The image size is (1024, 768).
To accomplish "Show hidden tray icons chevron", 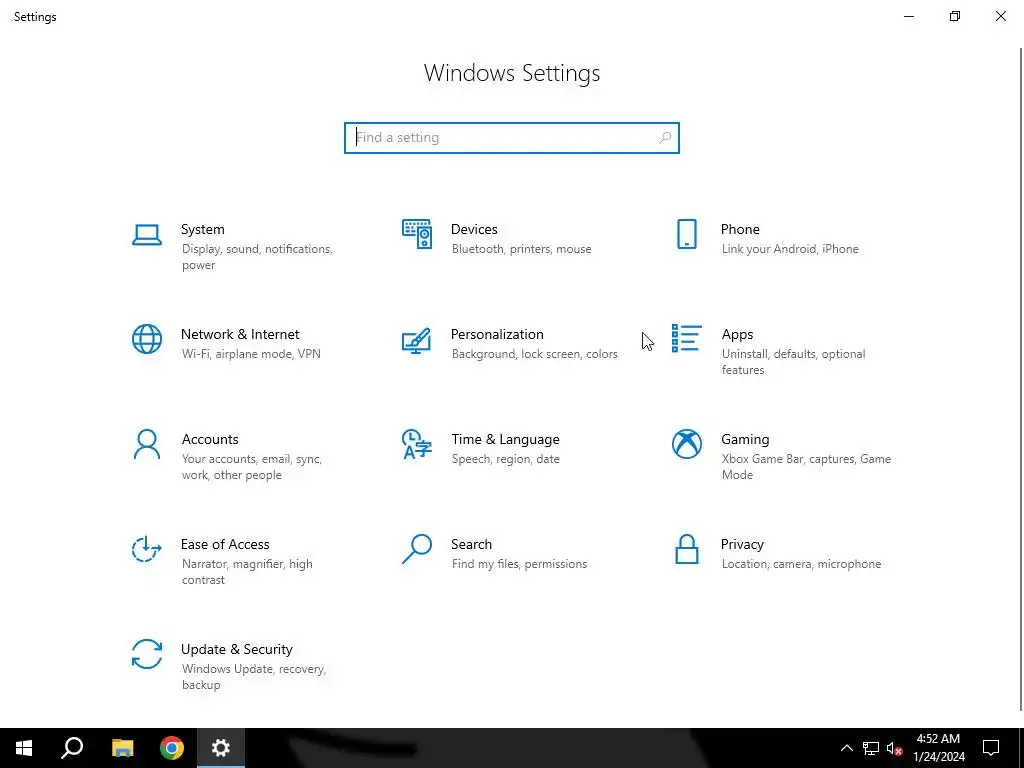I will pos(846,748).
